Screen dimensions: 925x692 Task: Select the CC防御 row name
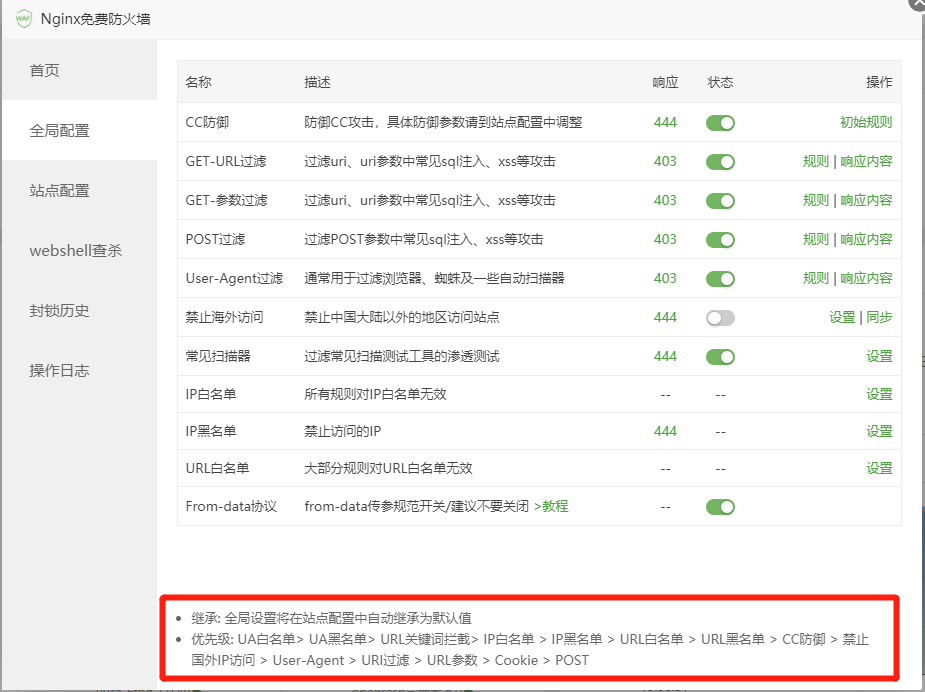tap(207, 122)
